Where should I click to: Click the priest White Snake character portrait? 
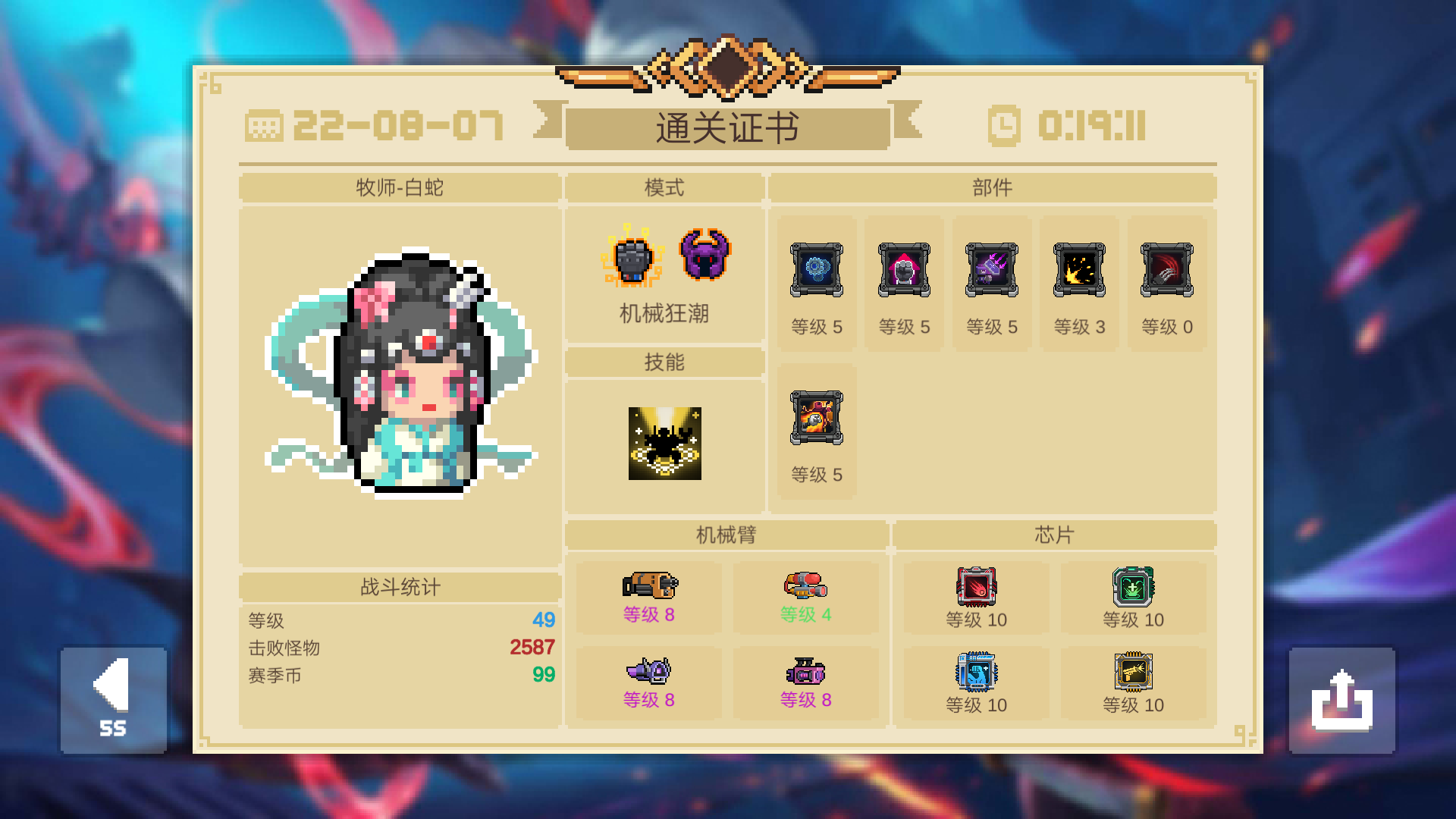(x=400, y=373)
